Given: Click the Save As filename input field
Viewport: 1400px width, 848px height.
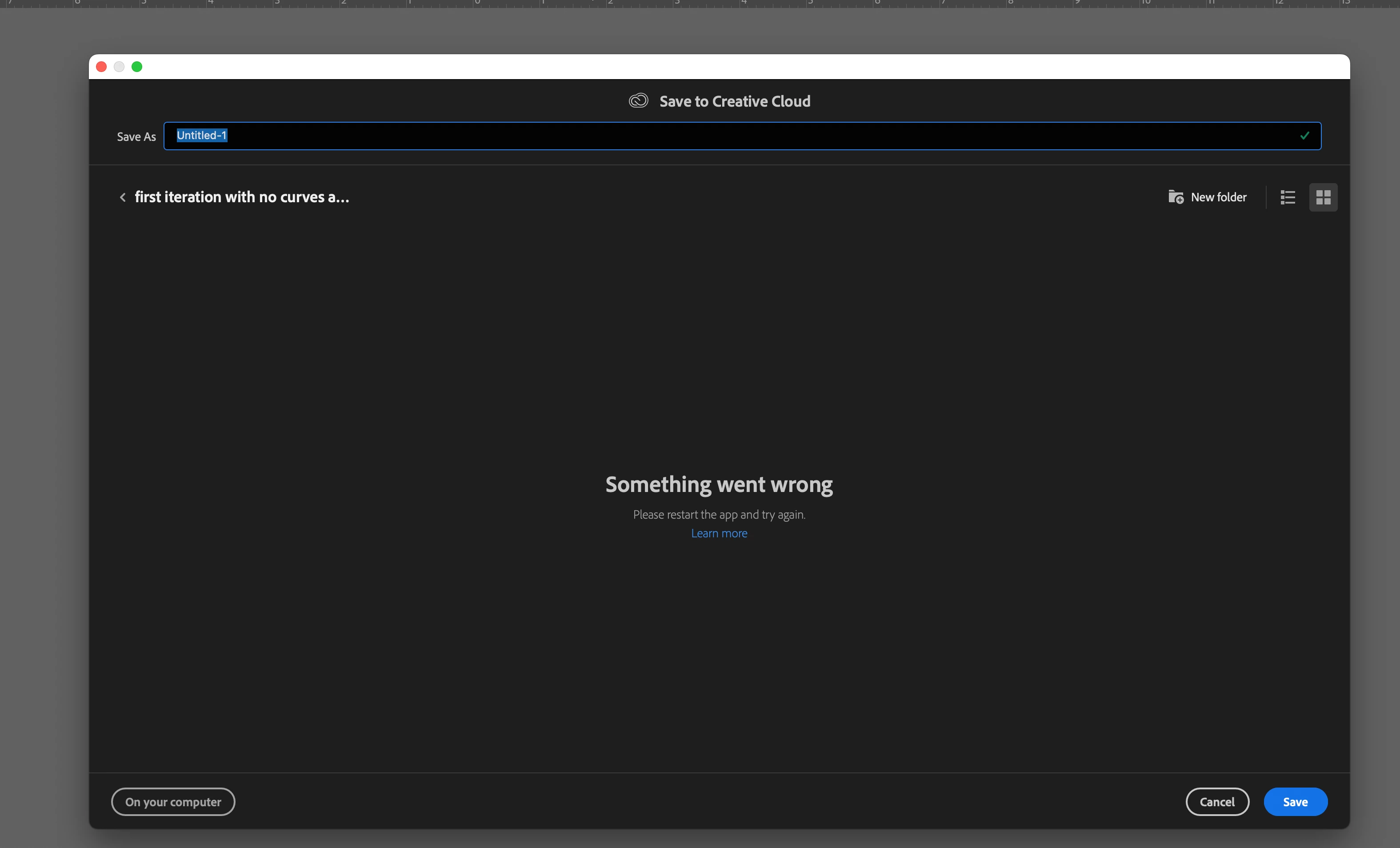Looking at the screenshot, I should point(739,136).
